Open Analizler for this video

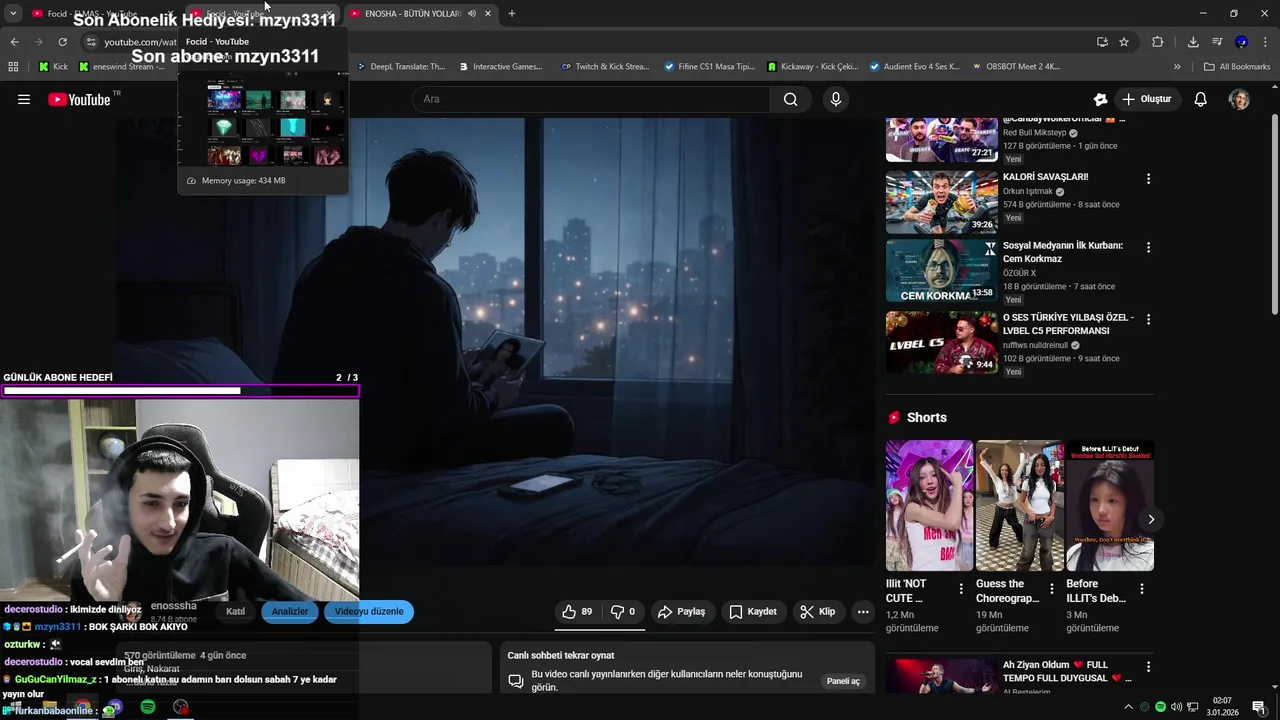(290, 612)
